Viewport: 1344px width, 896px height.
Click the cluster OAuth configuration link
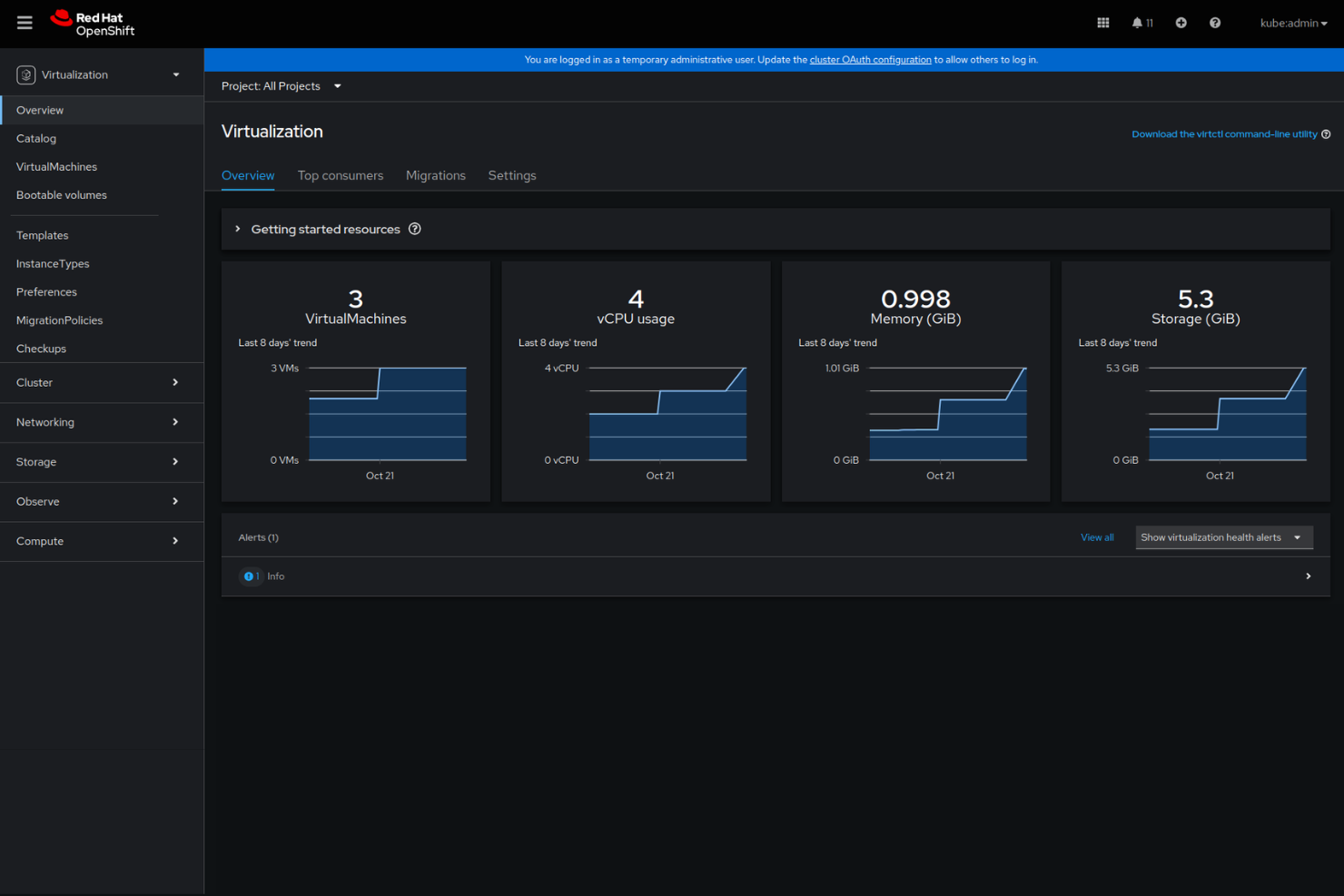870,59
